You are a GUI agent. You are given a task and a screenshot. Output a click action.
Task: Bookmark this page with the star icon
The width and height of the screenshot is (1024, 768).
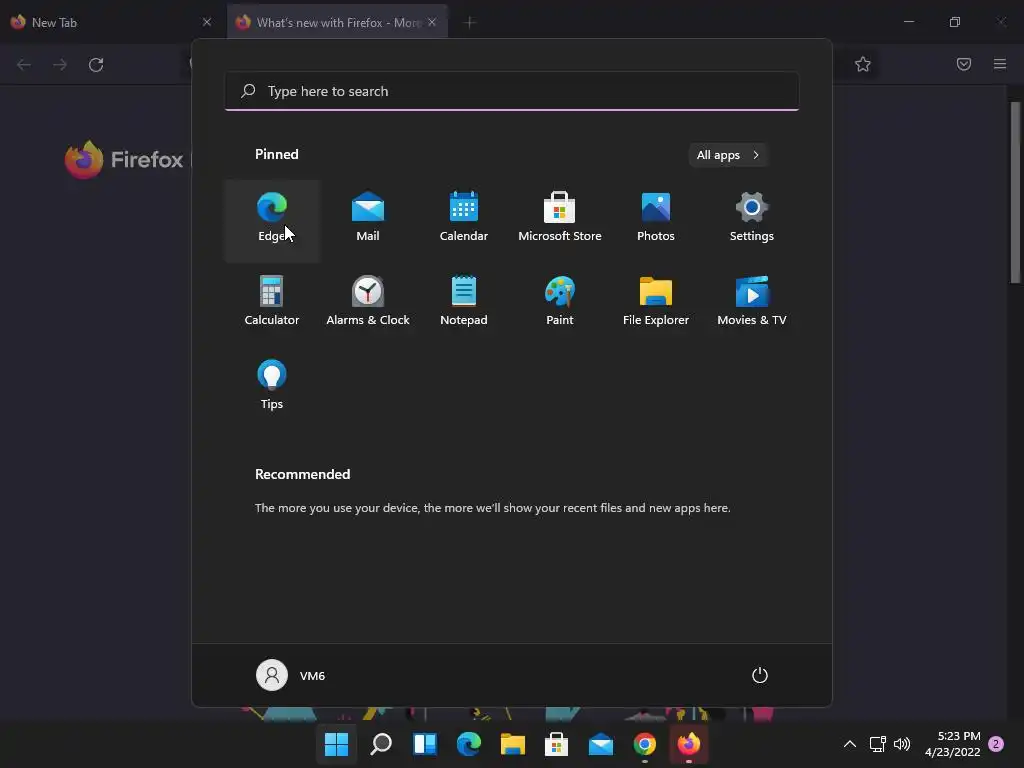tap(863, 64)
